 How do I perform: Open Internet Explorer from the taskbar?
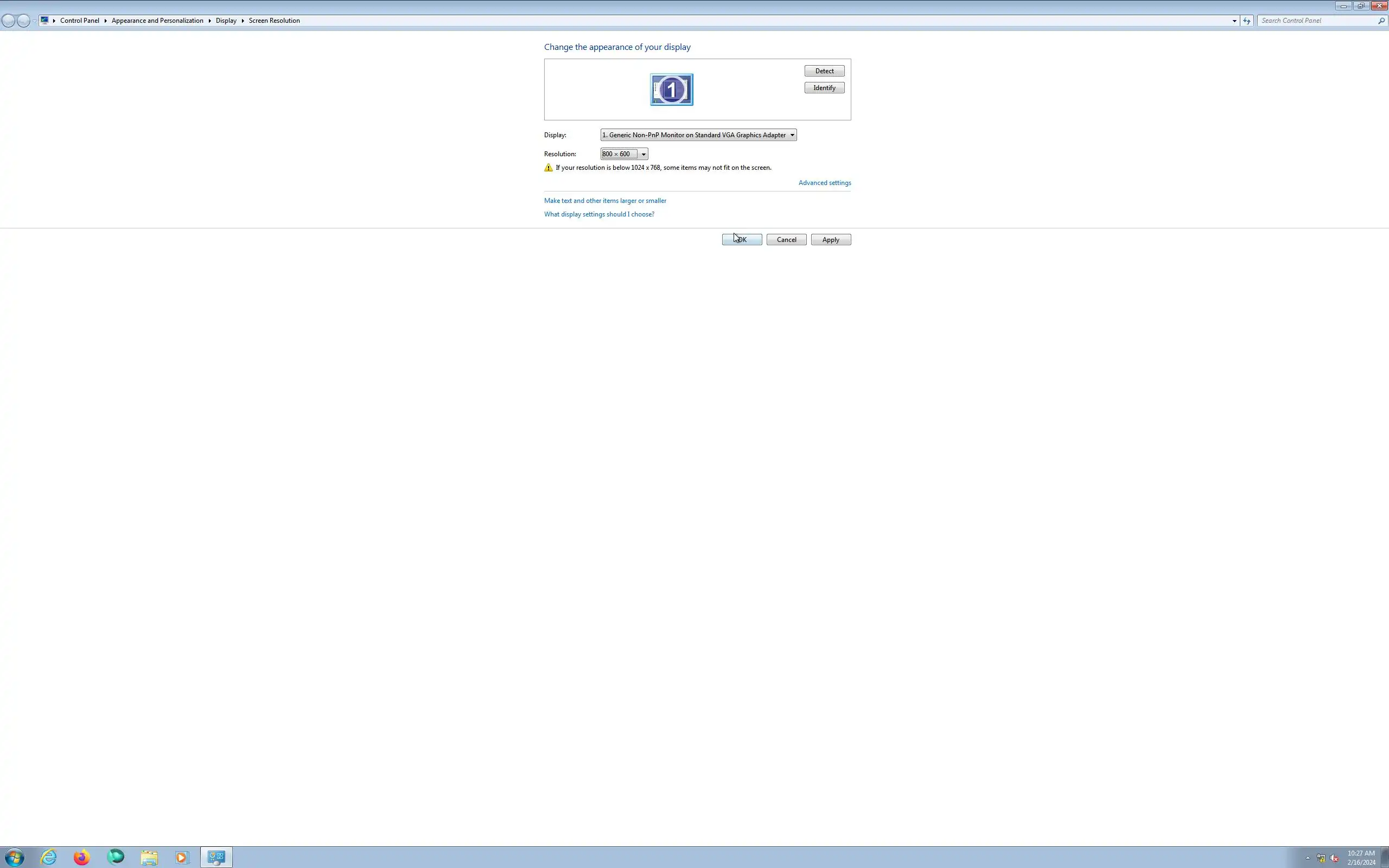click(x=49, y=857)
